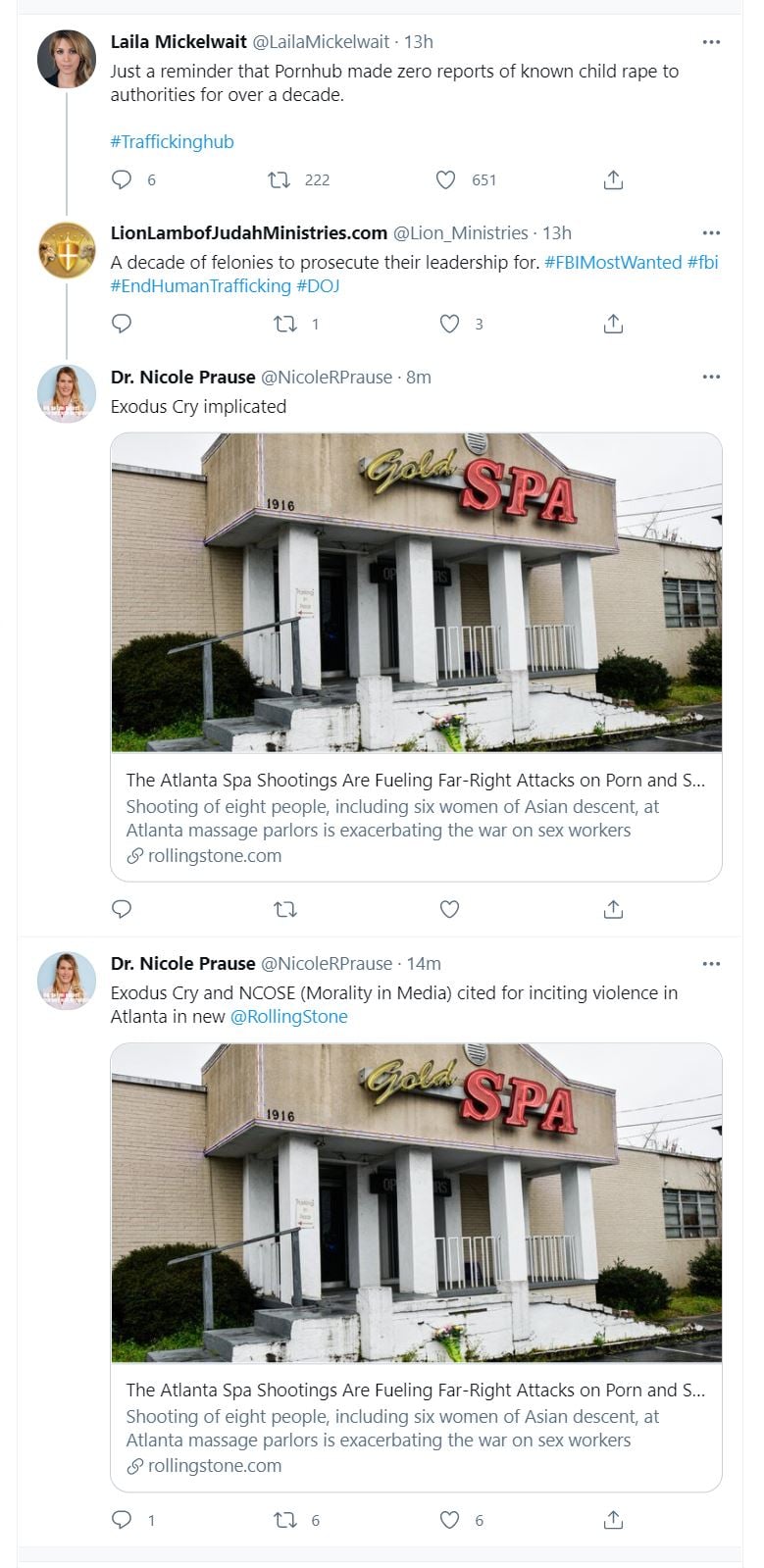Open more options on Lion_Ministries tweet
The width and height of the screenshot is (764, 1568).
coord(712,232)
